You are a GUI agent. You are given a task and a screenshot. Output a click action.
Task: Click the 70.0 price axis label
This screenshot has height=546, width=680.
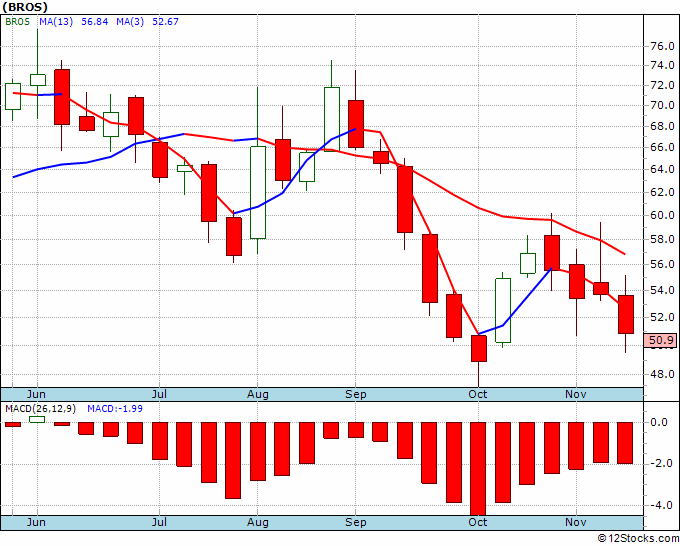[662, 105]
